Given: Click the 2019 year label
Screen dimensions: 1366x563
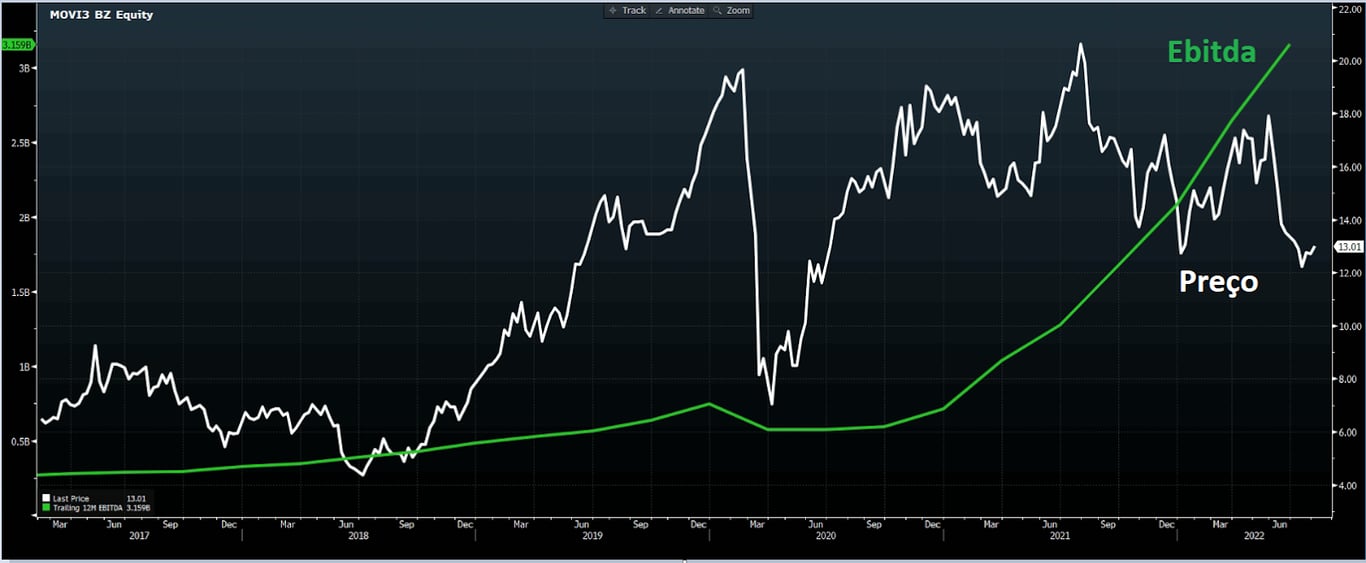Looking at the screenshot, I should [x=591, y=537].
